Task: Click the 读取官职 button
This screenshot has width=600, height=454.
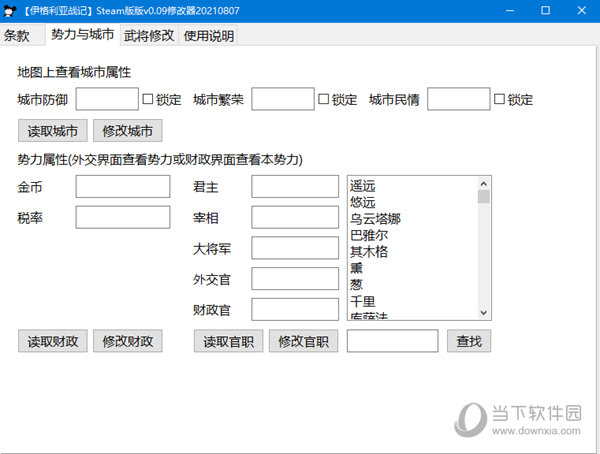Action: point(228,341)
